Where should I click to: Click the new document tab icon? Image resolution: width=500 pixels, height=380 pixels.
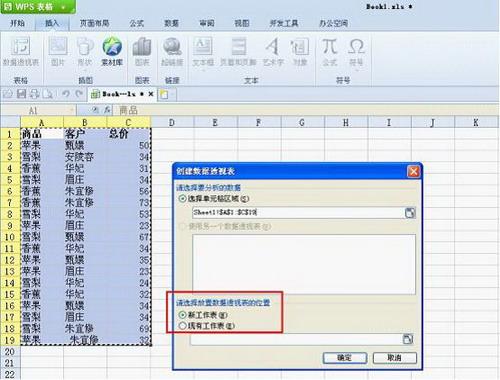164,95
